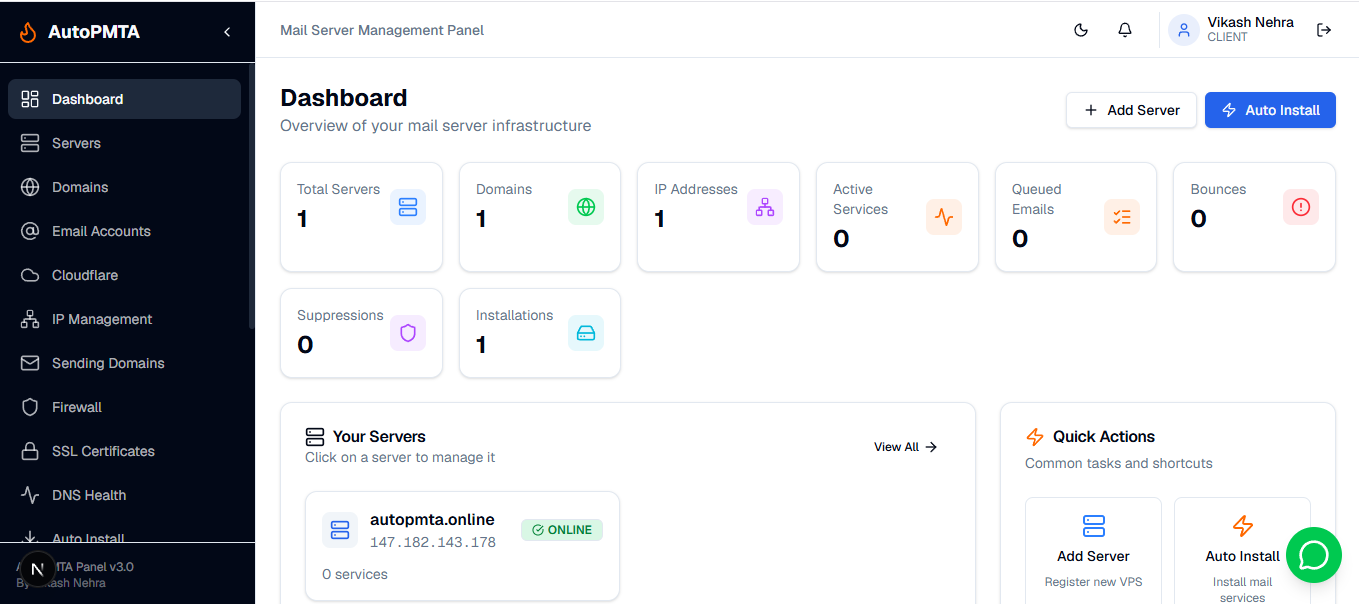Click the Mail Server Management Panel title
This screenshot has width=1359, height=604.
(x=382, y=30)
